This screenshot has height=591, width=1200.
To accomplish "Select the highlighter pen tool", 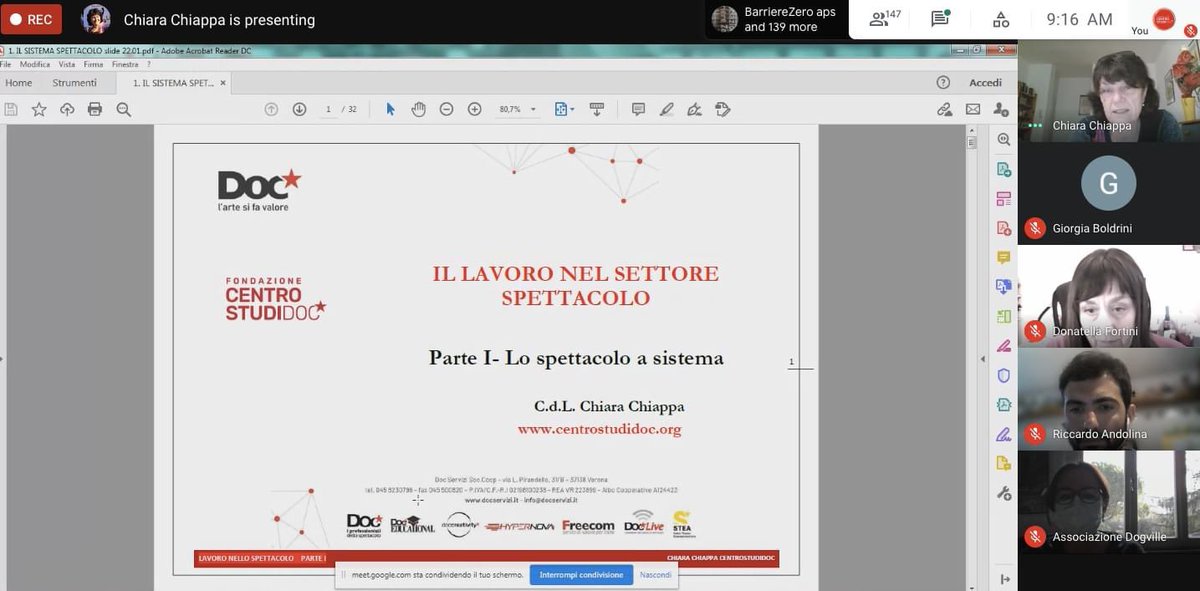I will coord(666,109).
